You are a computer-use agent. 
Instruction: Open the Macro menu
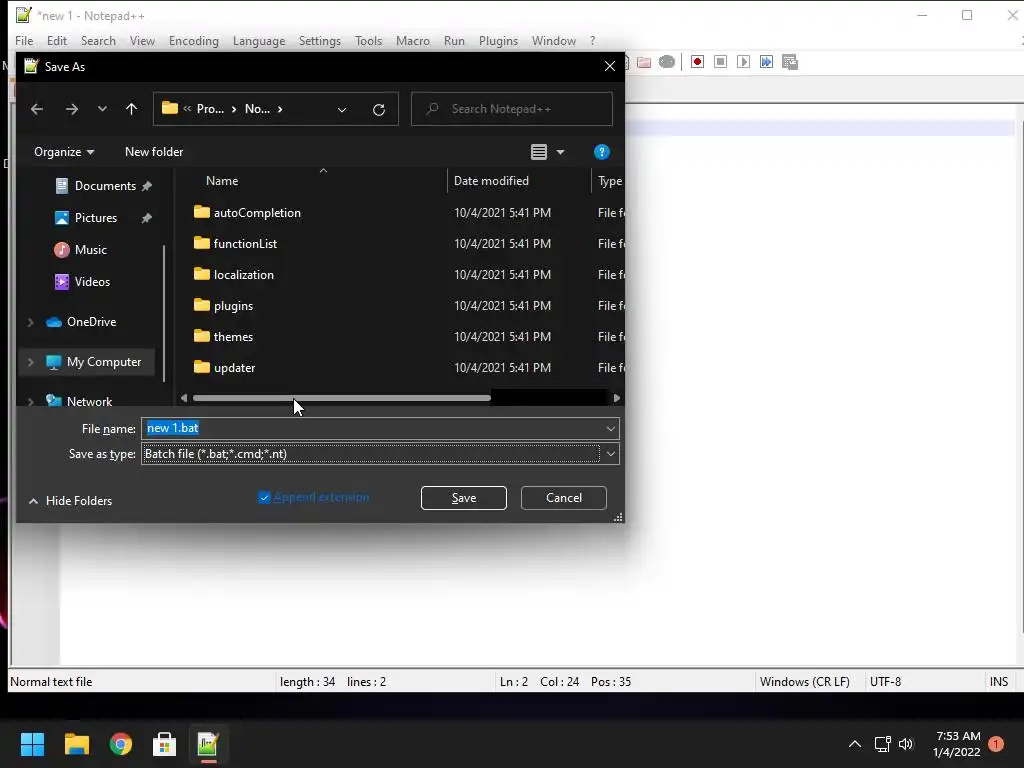[413, 40]
